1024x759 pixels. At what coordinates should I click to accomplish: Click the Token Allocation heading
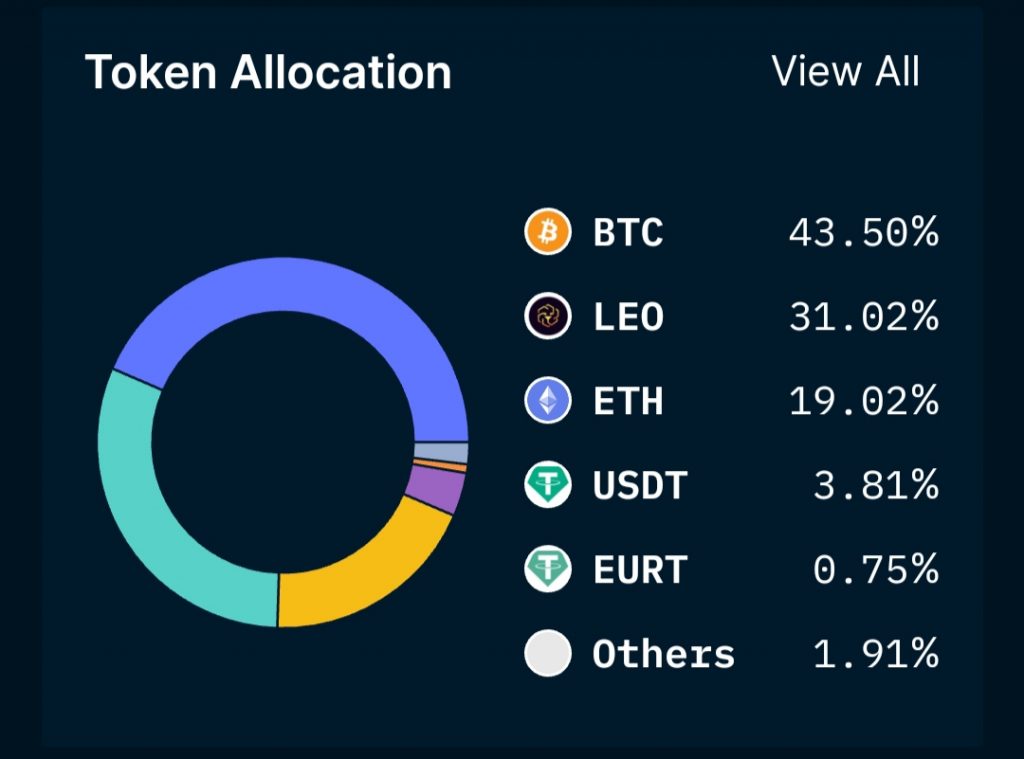click(x=268, y=73)
